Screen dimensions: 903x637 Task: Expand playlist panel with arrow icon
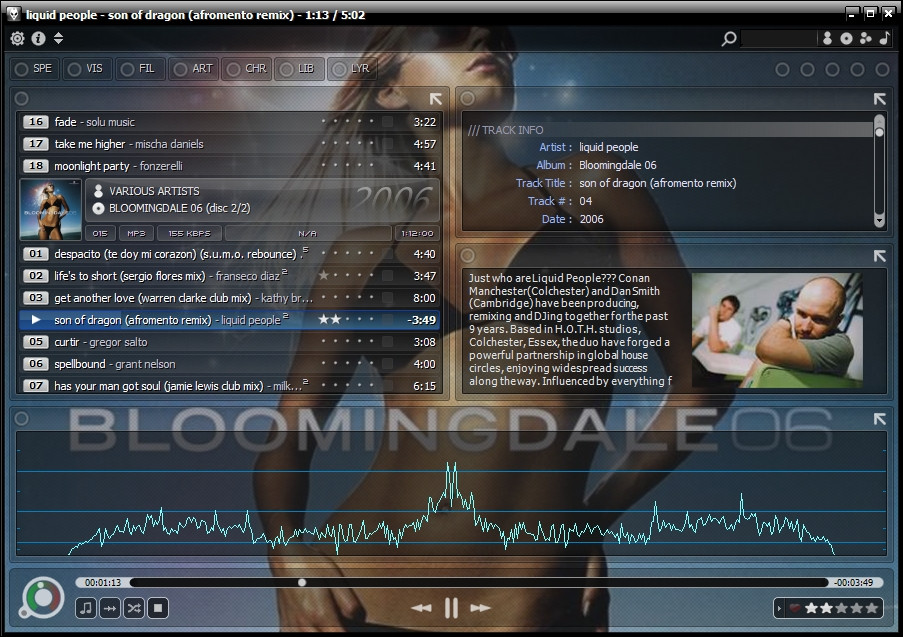coord(435,99)
